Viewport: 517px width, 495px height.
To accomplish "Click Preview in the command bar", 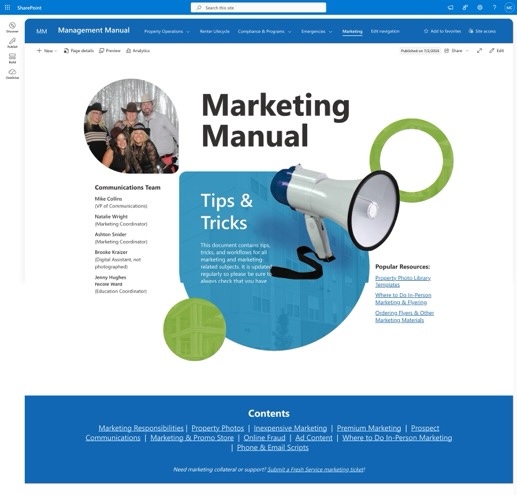I will click(x=110, y=51).
